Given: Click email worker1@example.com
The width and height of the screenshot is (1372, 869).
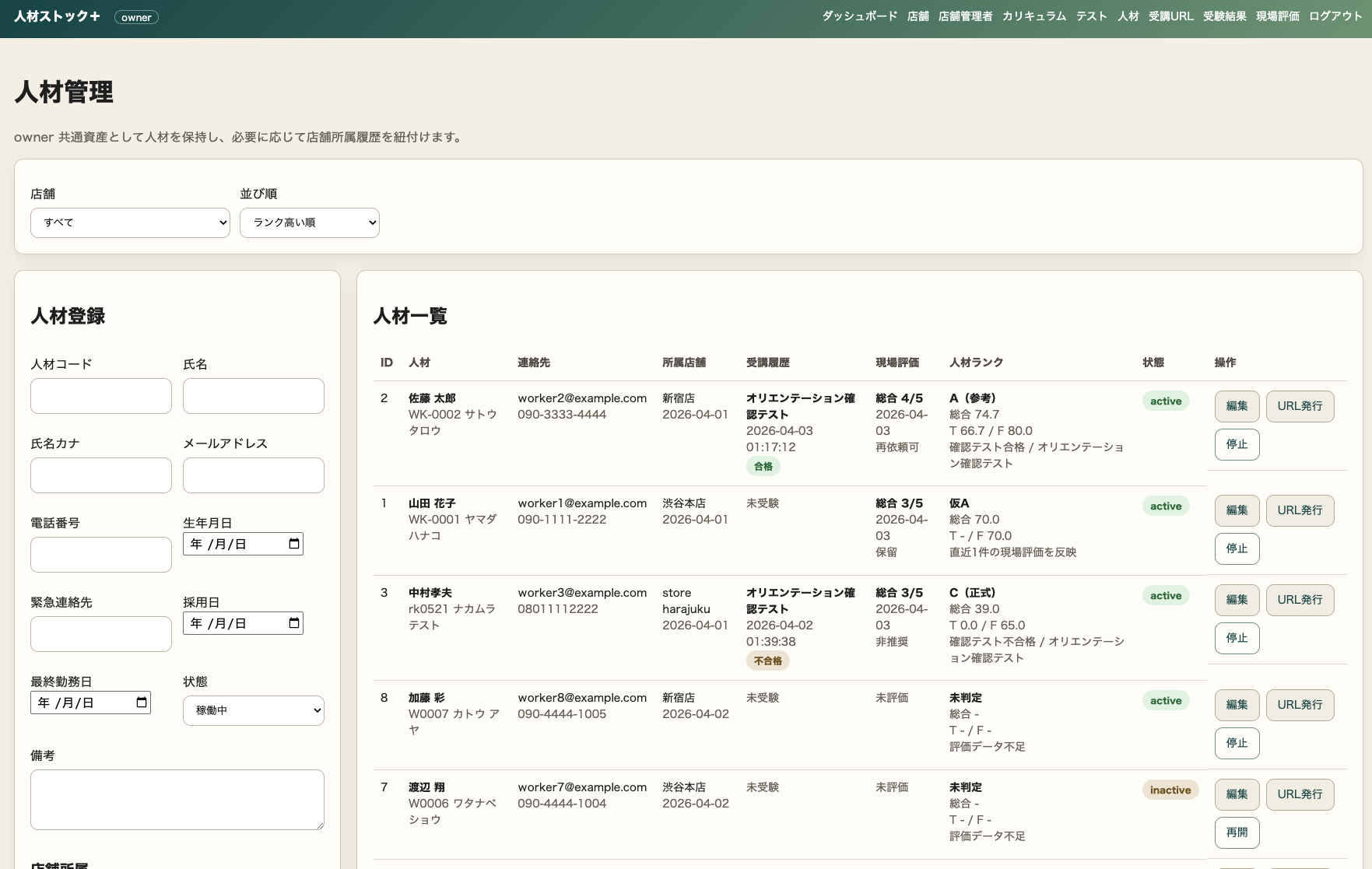Looking at the screenshot, I should click(x=582, y=503).
